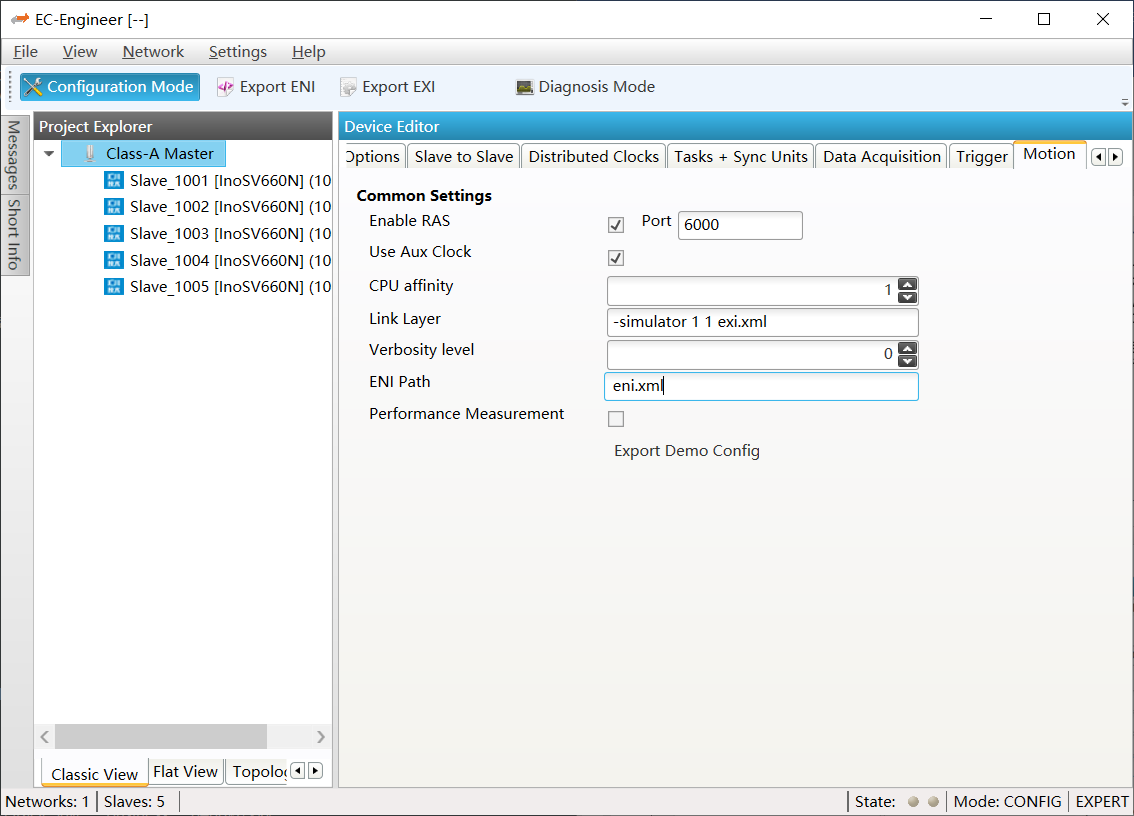Image resolution: width=1134 pixels, height=816 pixels.
Task: Click the first State indicator dot
Action: (913, 802)
